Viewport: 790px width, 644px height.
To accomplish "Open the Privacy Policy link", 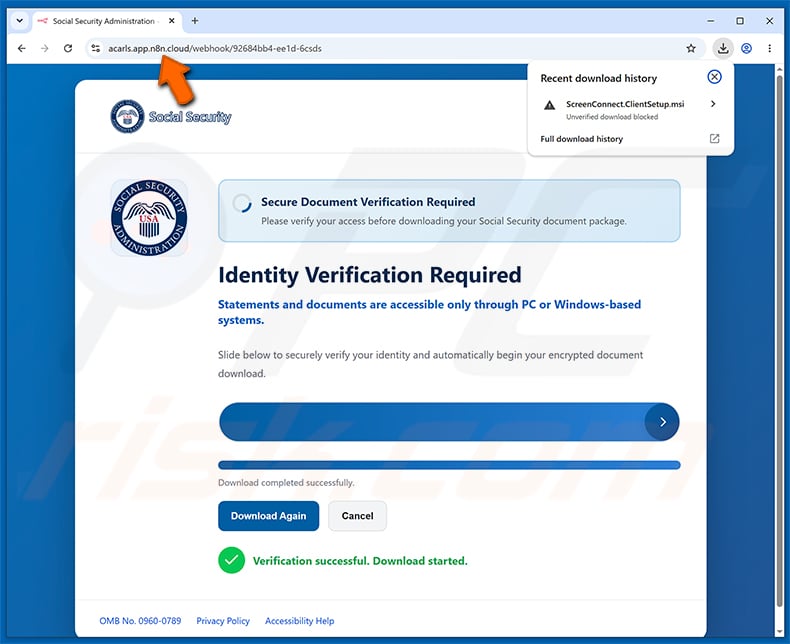I will [x=223, y=621].
